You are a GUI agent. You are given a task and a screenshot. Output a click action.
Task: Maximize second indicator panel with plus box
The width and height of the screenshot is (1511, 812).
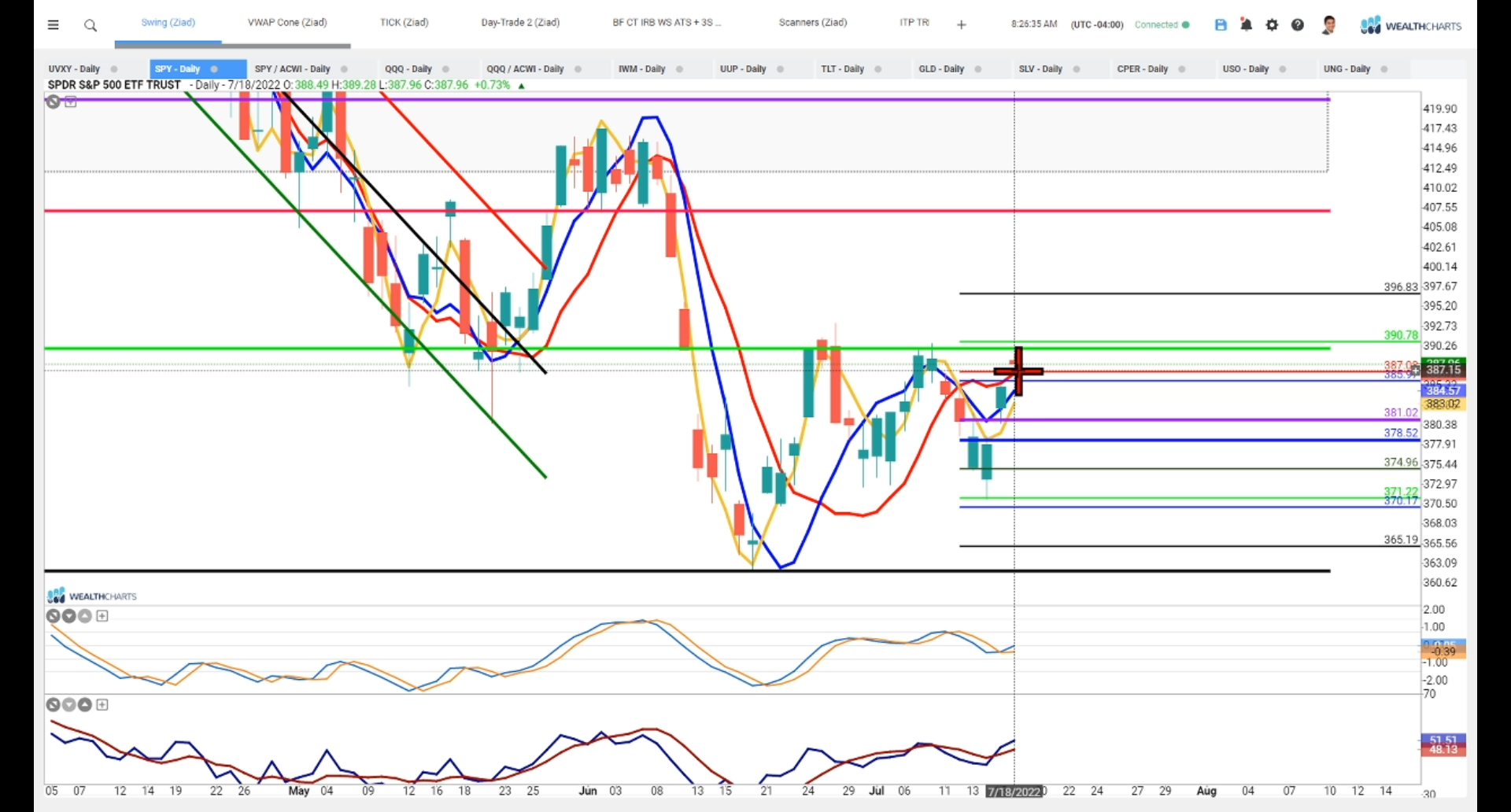coord(102,705)
